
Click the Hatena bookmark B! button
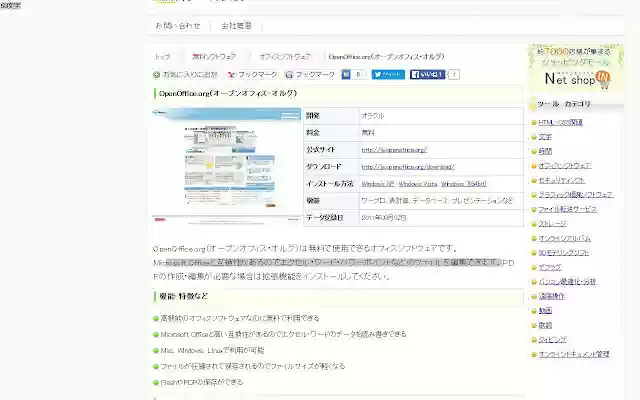(346, 74)
